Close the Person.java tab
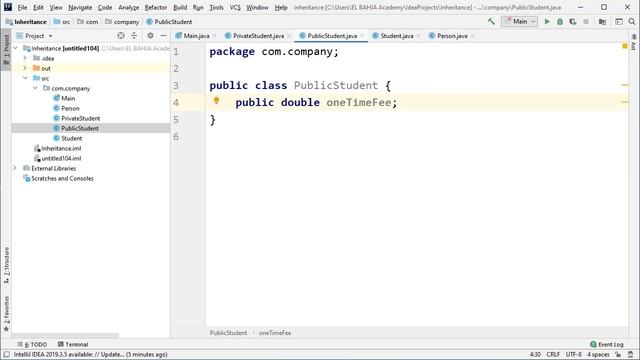 click(472, 36)
